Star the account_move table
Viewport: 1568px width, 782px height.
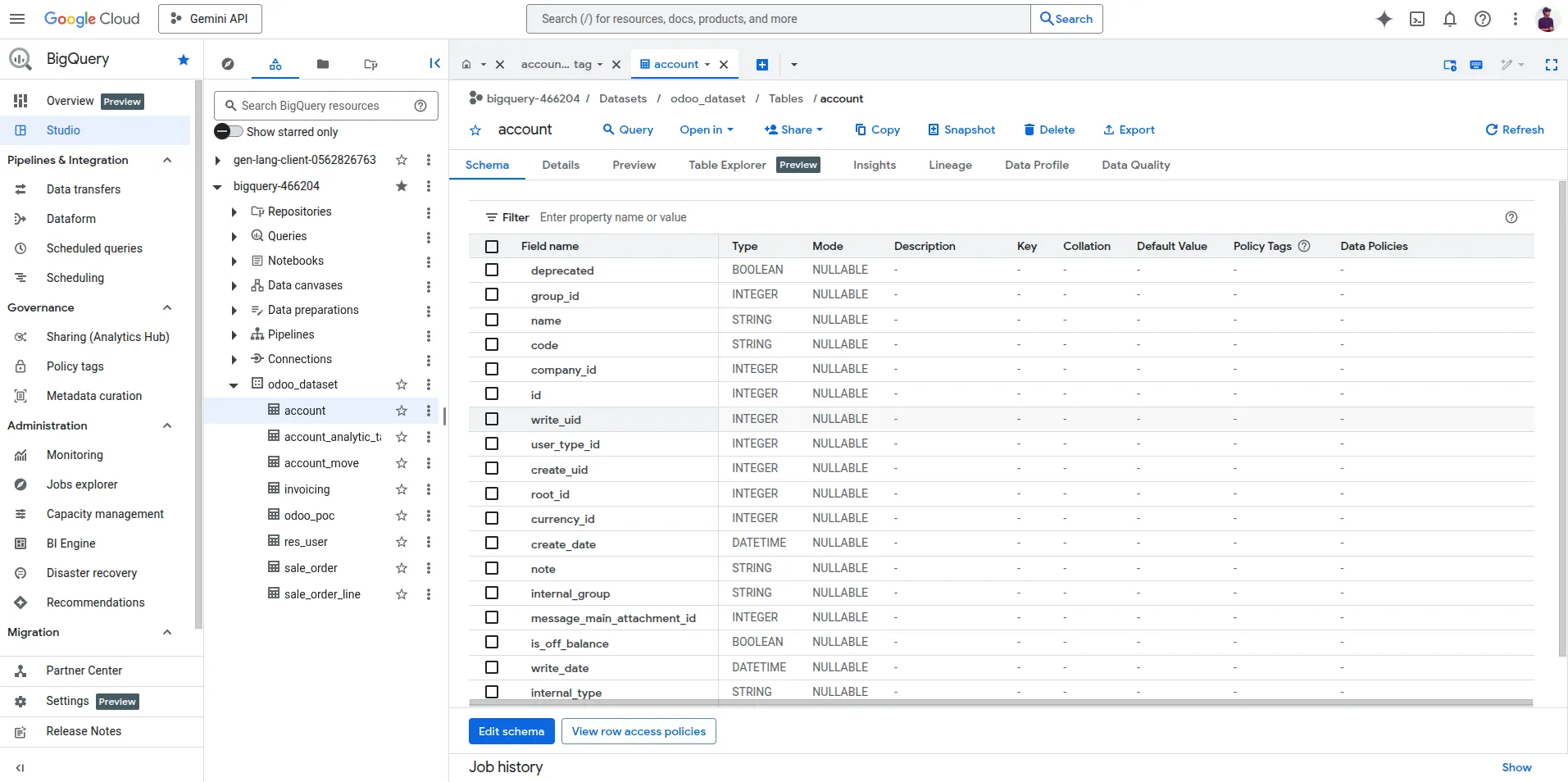(x=402, y=463)
